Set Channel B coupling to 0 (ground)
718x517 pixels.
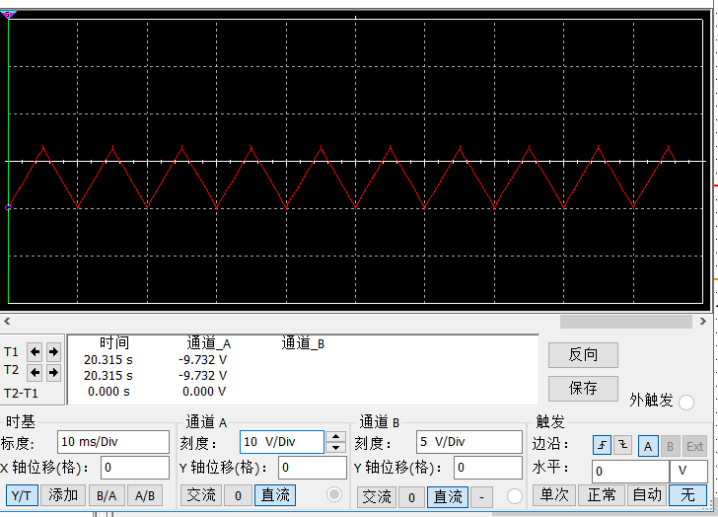pyautogui.click(x=411, y=497)
